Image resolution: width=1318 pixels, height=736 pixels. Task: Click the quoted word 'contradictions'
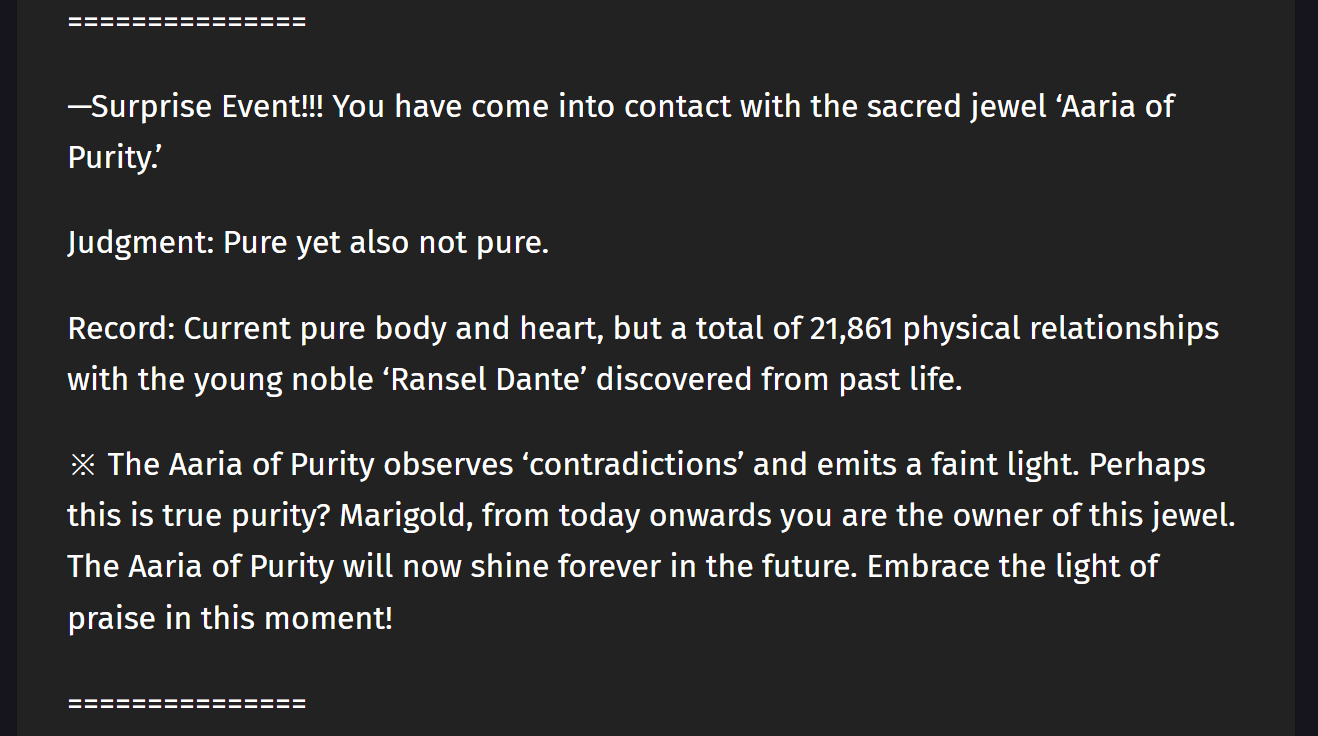(x=632, y=465)
